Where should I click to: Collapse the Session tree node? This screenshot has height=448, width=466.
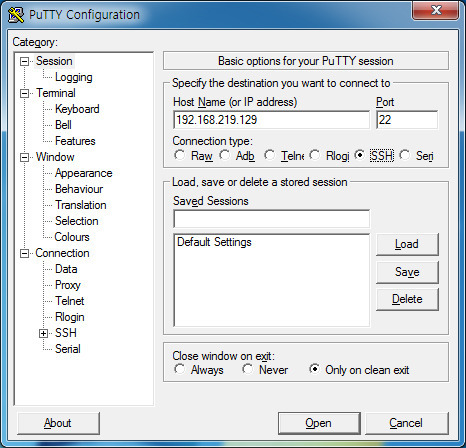click(24, 61)
